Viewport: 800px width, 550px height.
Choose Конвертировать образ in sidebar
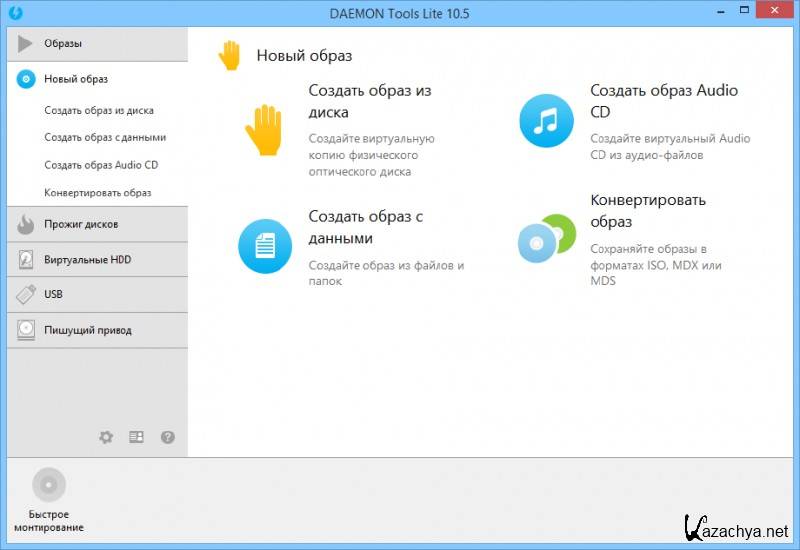tap(97, 192)
